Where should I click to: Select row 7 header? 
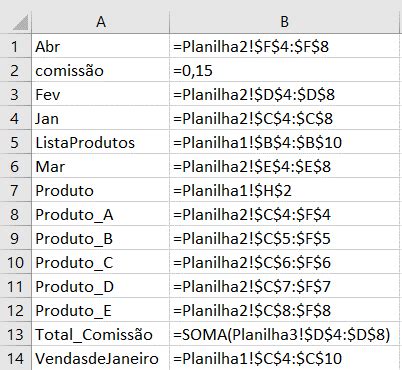(x=15, y=190)
